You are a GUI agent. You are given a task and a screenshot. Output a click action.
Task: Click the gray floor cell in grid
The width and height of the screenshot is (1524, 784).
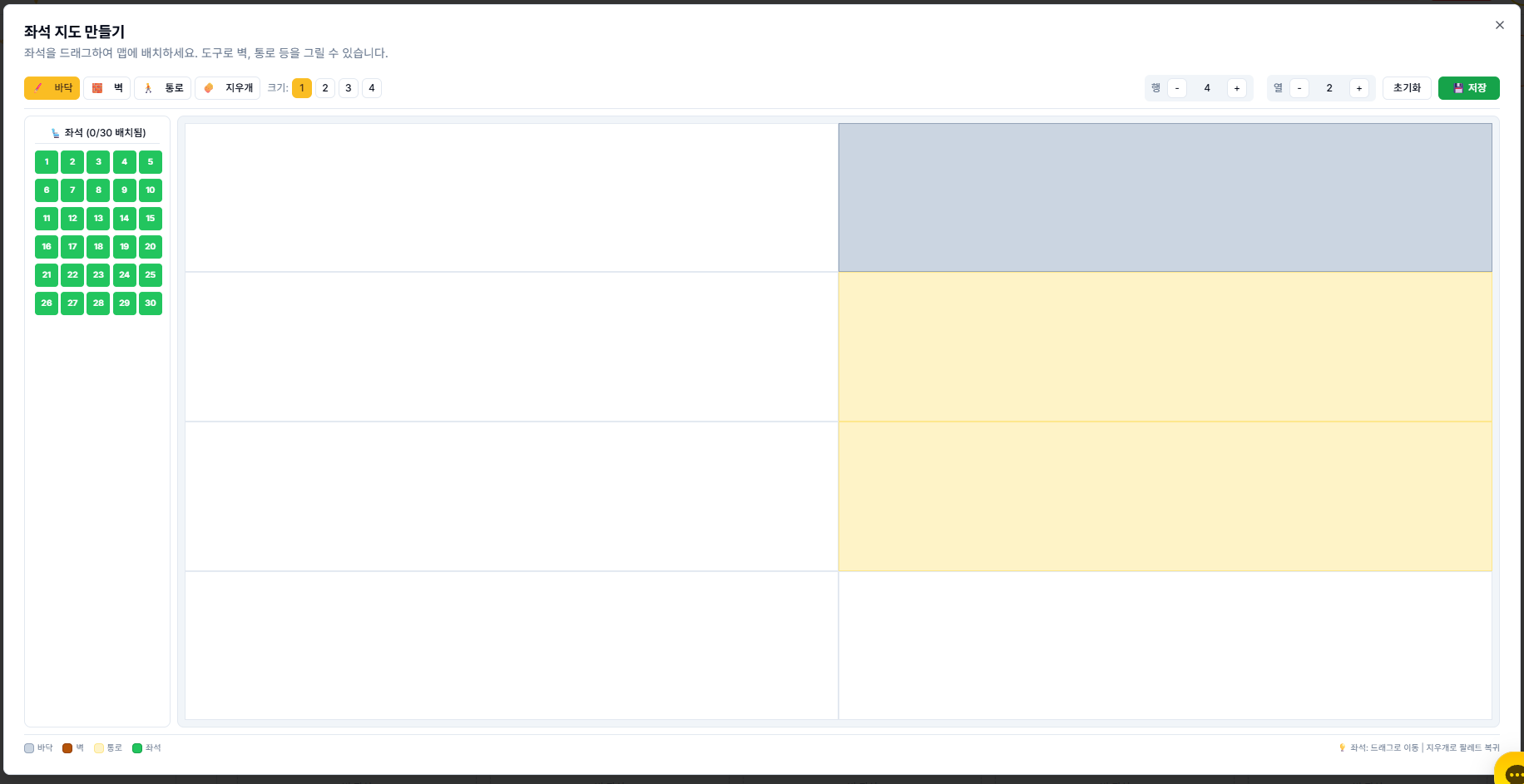click(x=1165, y=198)
